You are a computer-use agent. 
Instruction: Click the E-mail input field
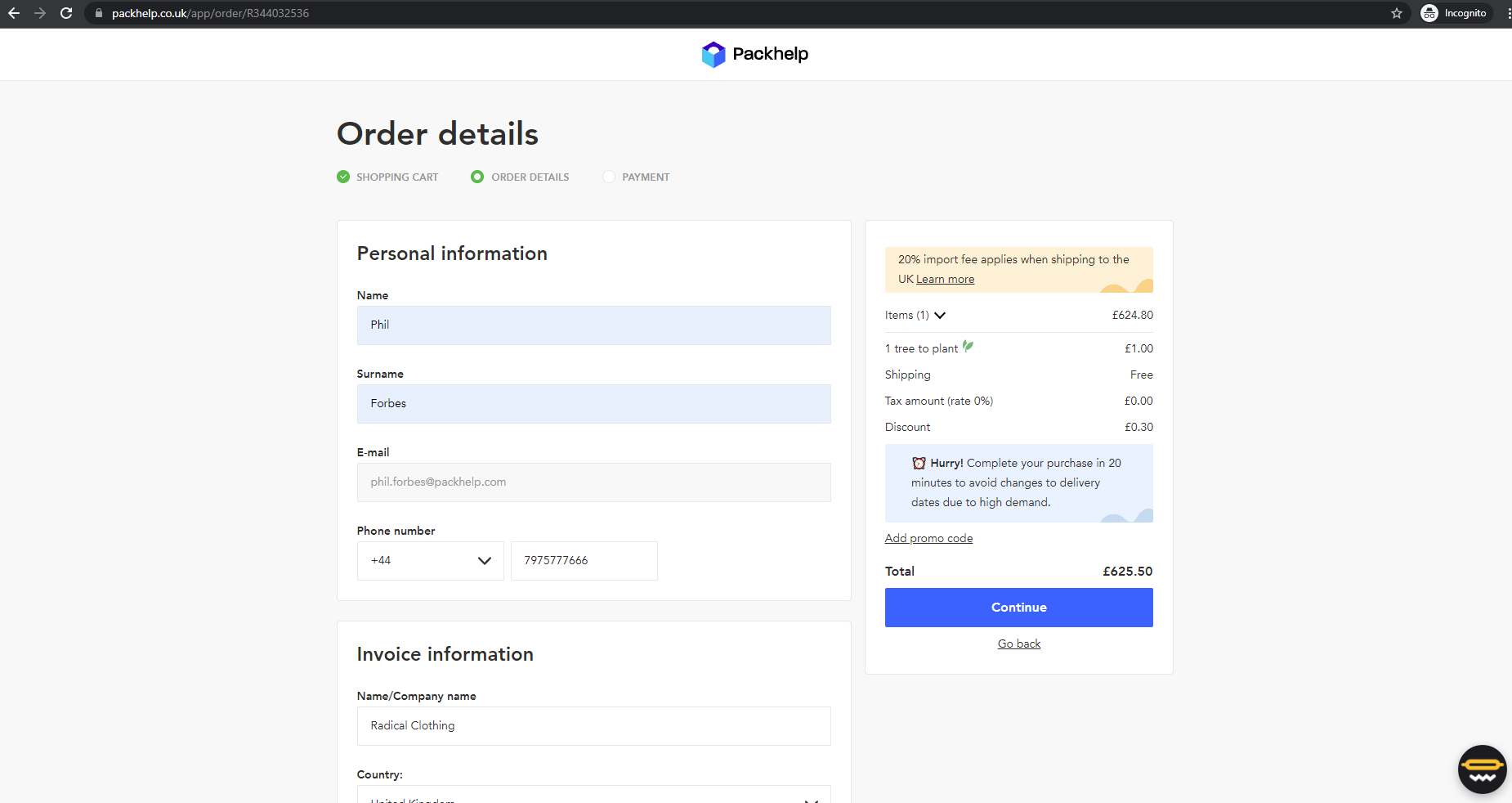pyautogui.click(x=594, y=482)
